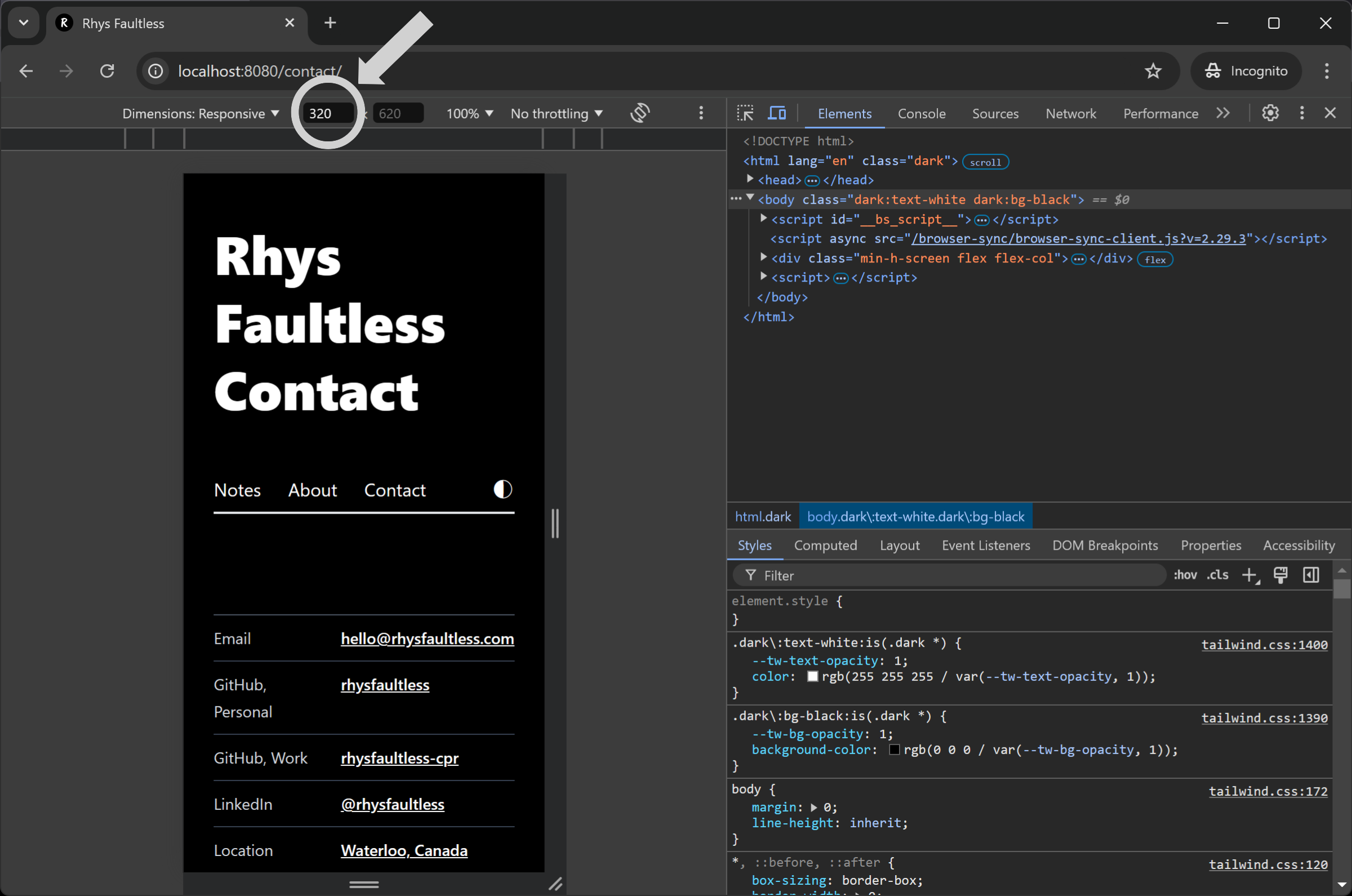
Task: Open the Sources tab
Action: click(x=995, y=113)
